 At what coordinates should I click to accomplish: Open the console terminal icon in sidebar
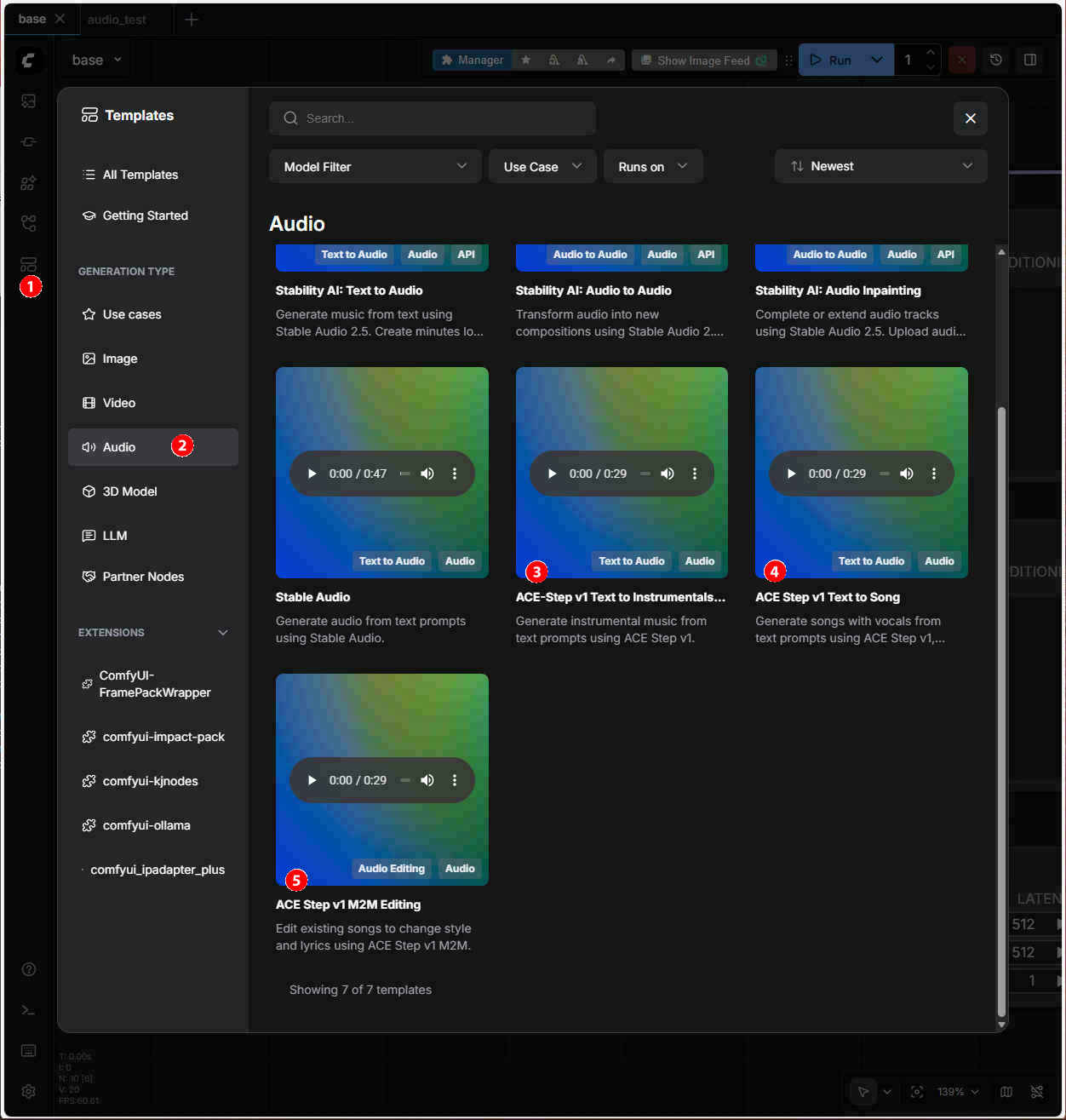point(28,1009)
